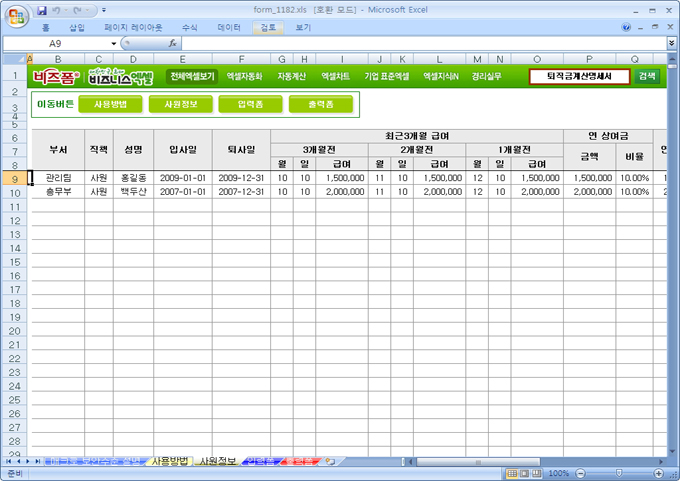Click the 검색 search button
Screen dimensions: 680x481
point(647,76)
